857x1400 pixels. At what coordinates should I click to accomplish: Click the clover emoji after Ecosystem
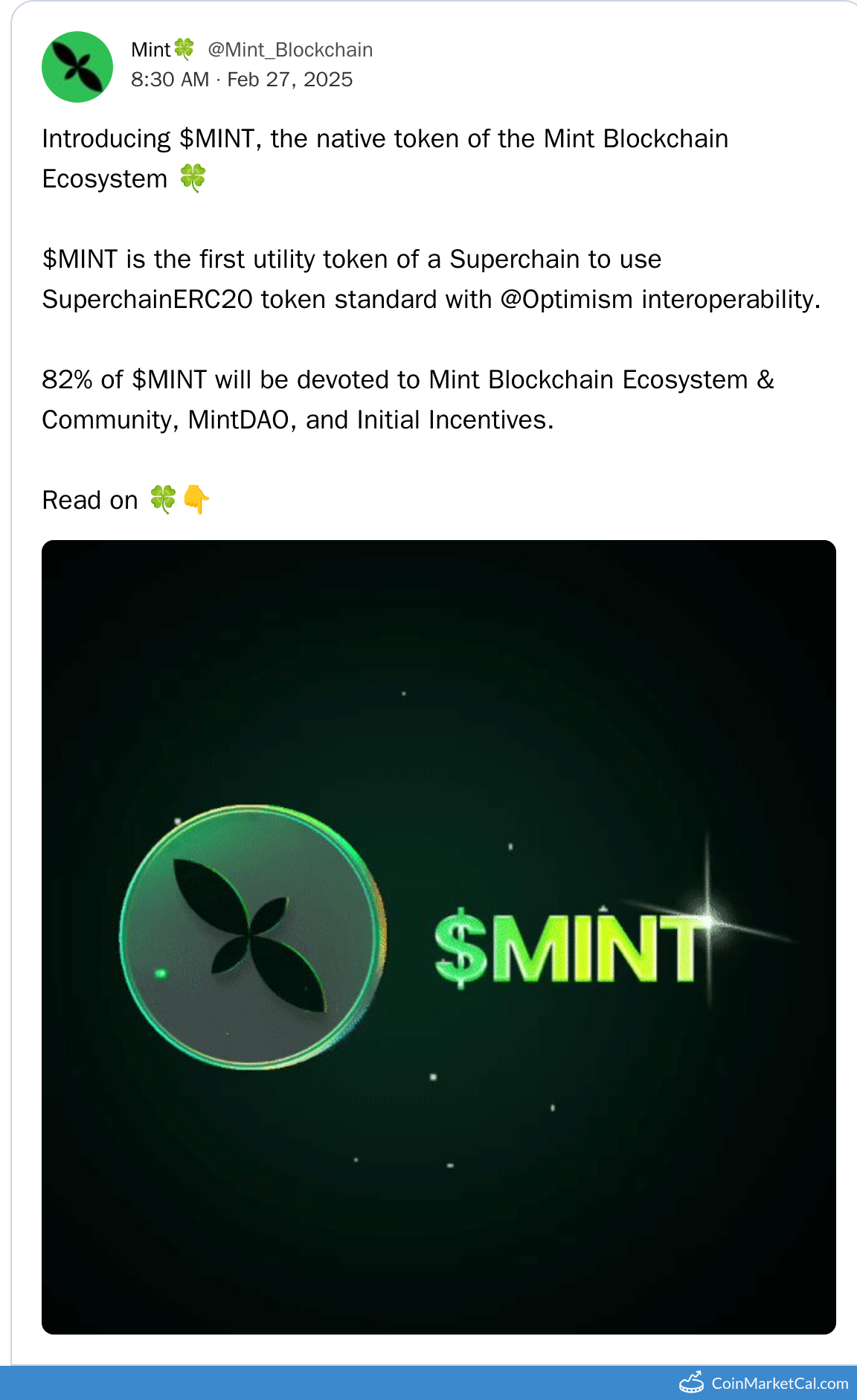193,179
